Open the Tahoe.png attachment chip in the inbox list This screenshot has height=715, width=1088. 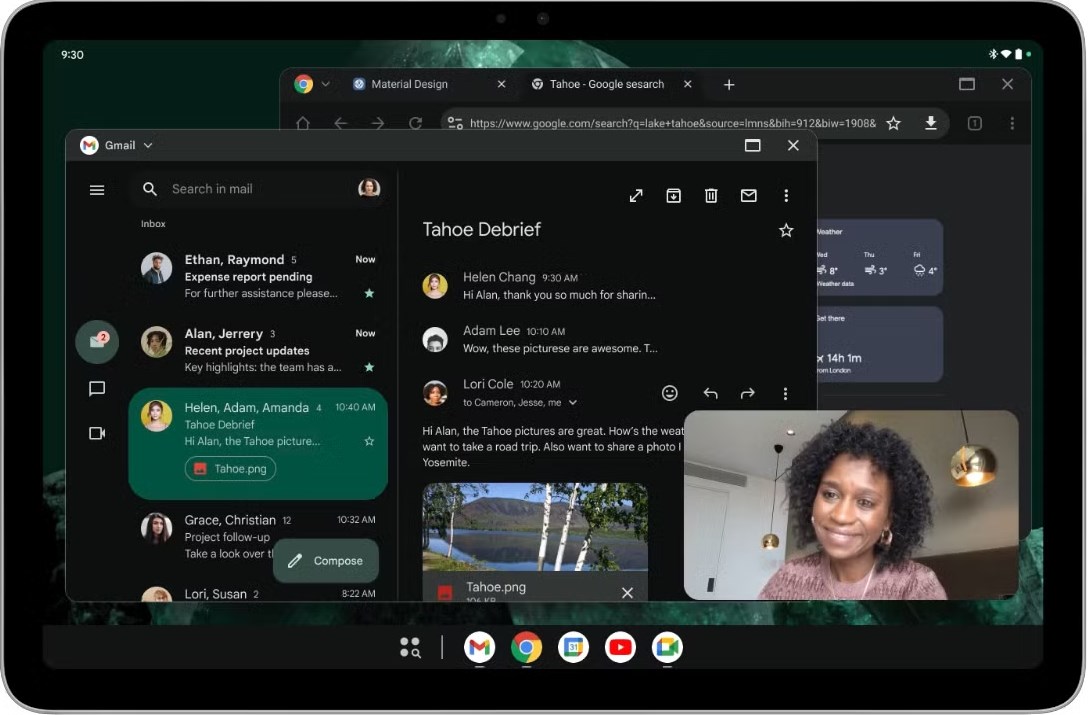coord(230,468)
